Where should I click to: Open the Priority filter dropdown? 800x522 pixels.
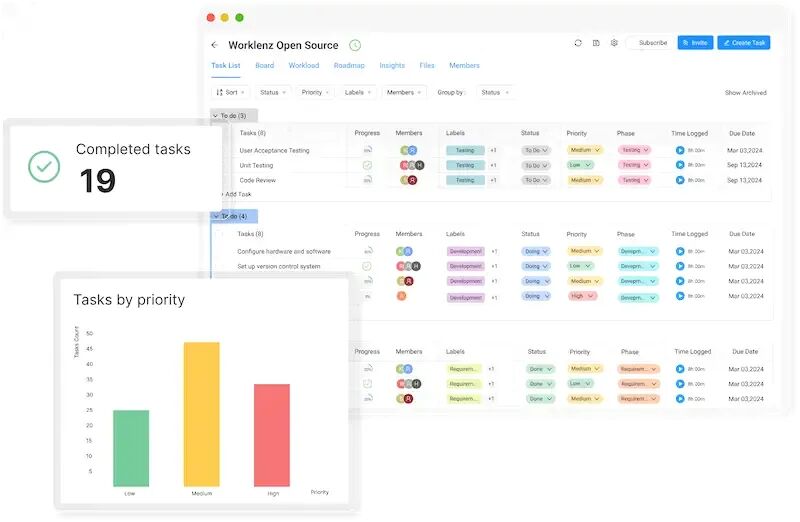pos(315,92)
